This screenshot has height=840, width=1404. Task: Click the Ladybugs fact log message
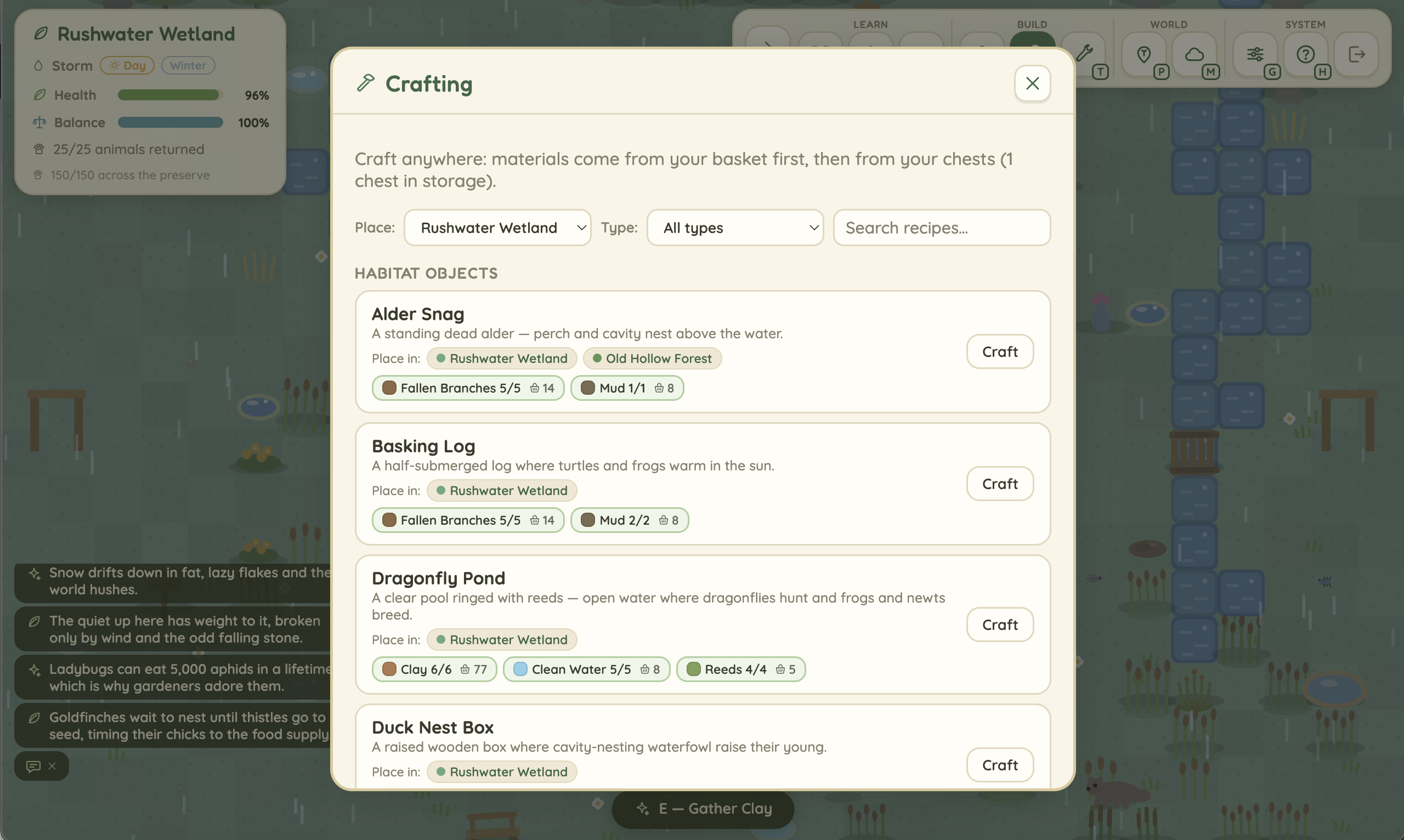coord(173,677)
